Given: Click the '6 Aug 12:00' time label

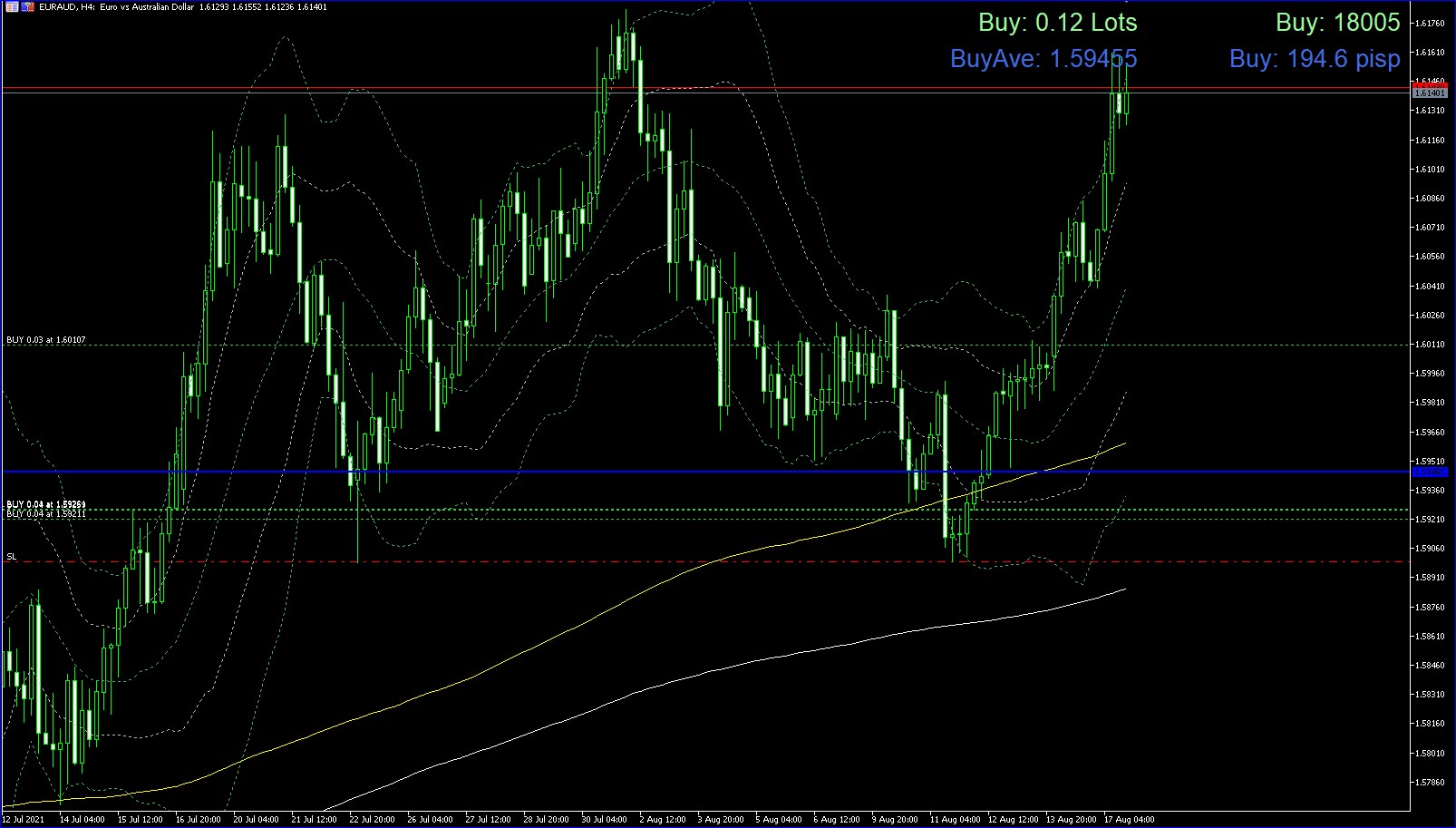Looking at the screenshot, I should coord(836,820).
